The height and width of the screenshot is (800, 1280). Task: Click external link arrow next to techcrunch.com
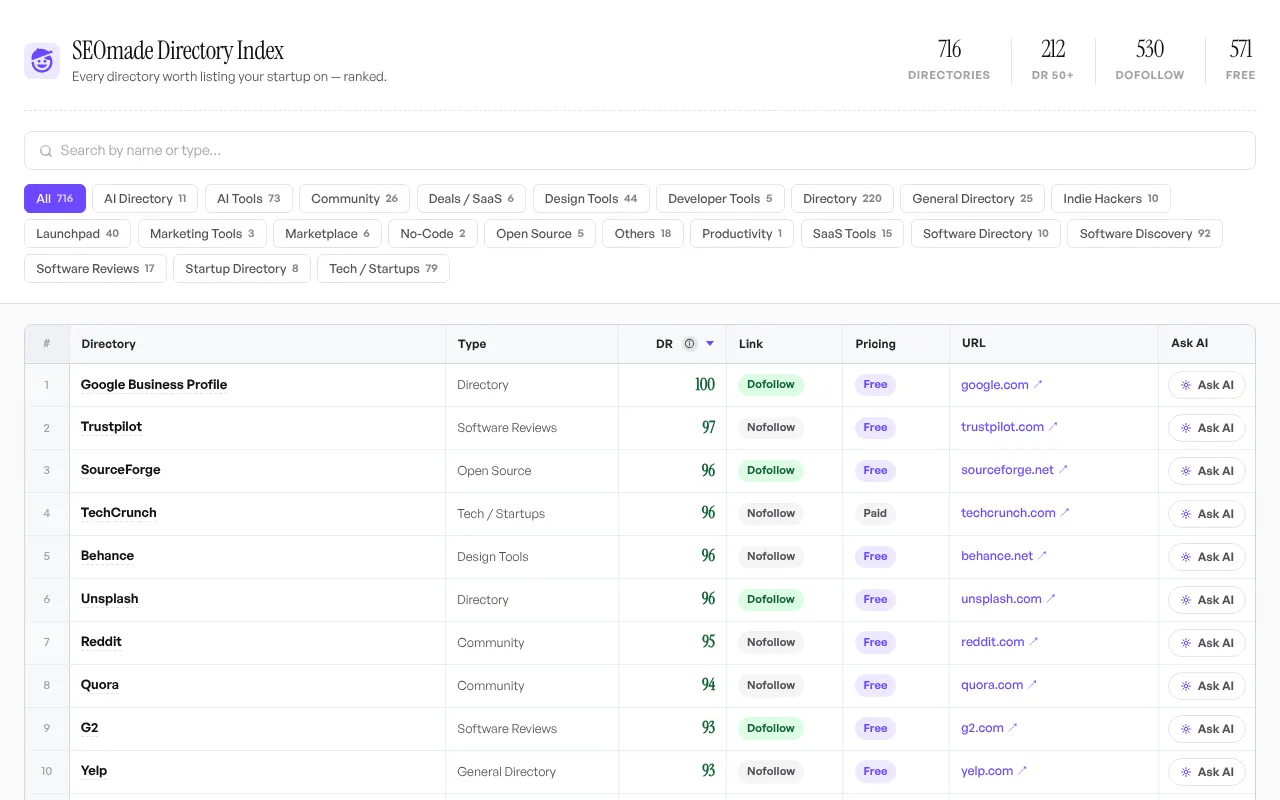pyautogui.click(x=1065, y=513)
